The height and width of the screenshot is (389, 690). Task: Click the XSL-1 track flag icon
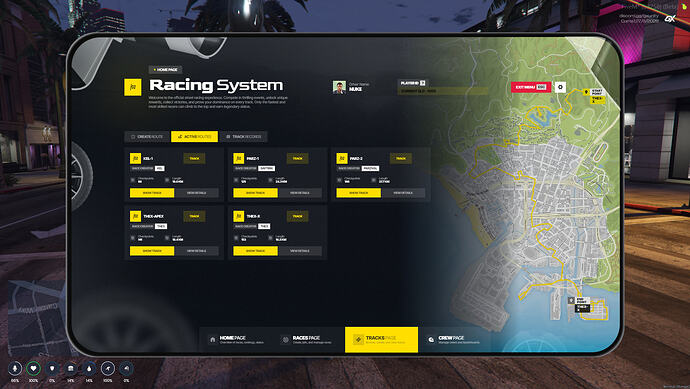tap(135, 158)
